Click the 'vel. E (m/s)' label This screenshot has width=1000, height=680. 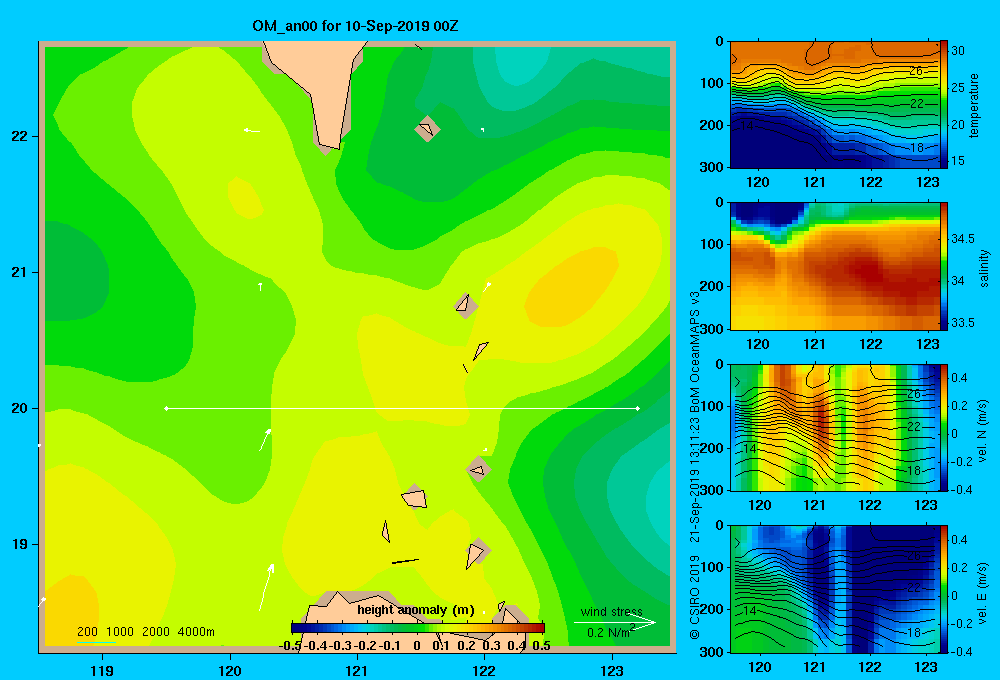(982, 592)
